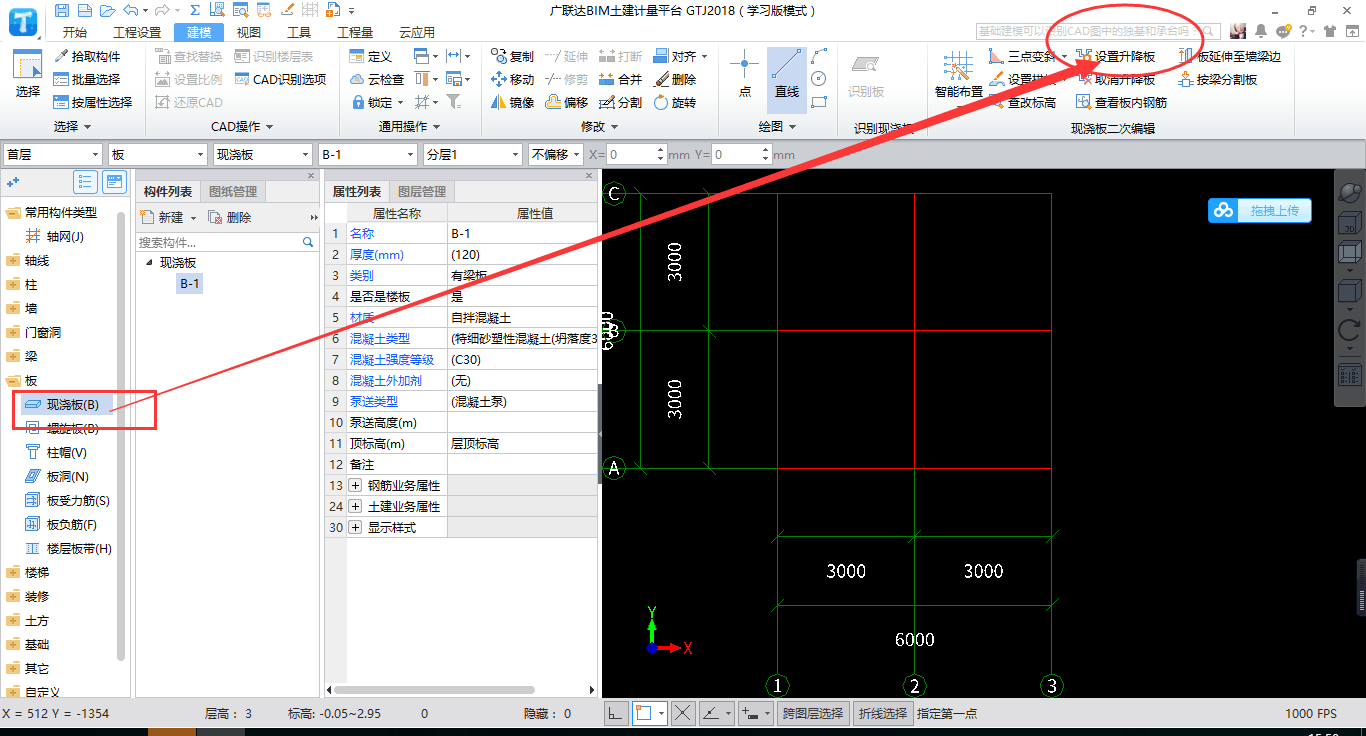
Task: Open the 视图 ribbon tab
Action: tap(248, 32)
